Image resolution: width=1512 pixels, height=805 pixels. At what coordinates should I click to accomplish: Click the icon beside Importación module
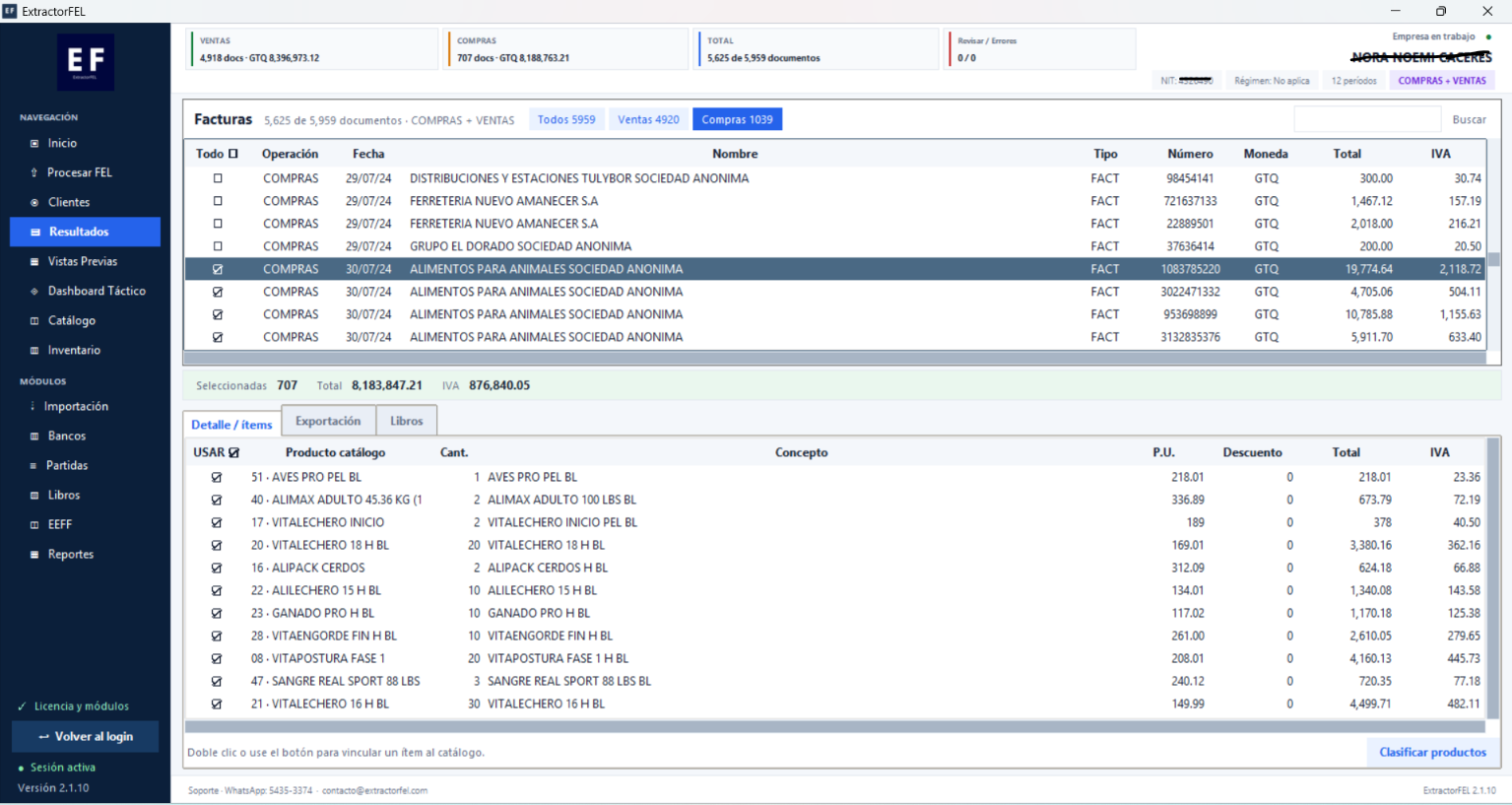(33, 406)
